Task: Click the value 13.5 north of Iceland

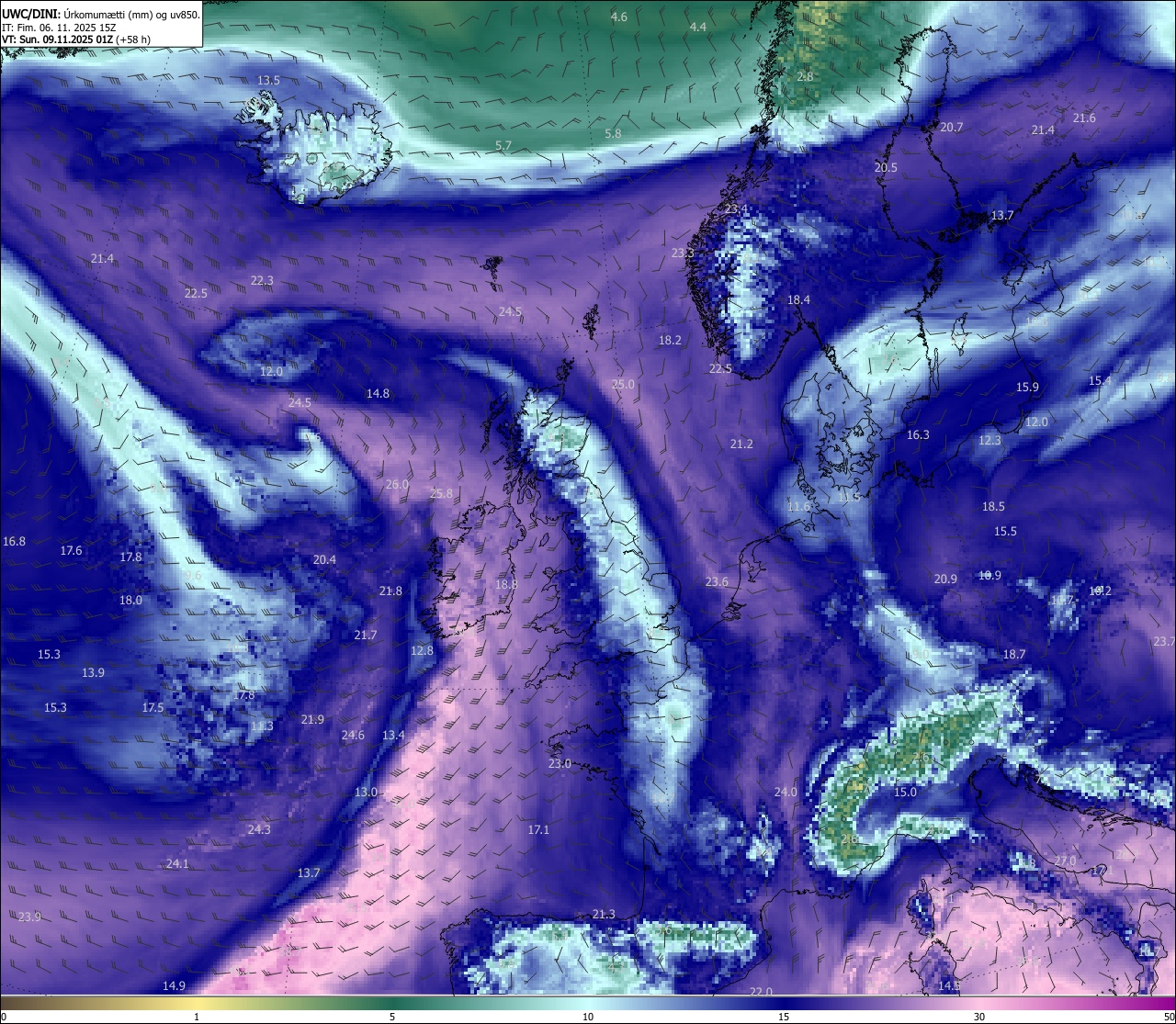Action: (268, 81)
